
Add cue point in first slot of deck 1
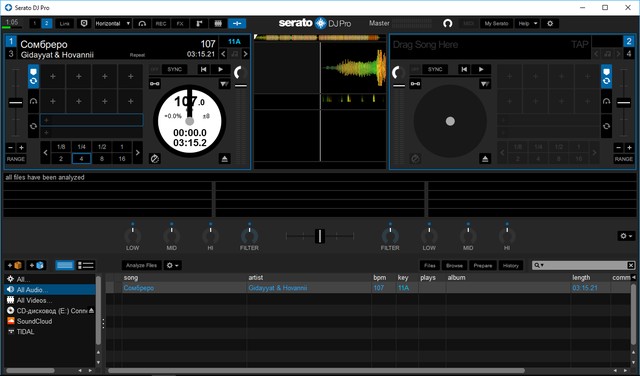(x=53, y=76)
